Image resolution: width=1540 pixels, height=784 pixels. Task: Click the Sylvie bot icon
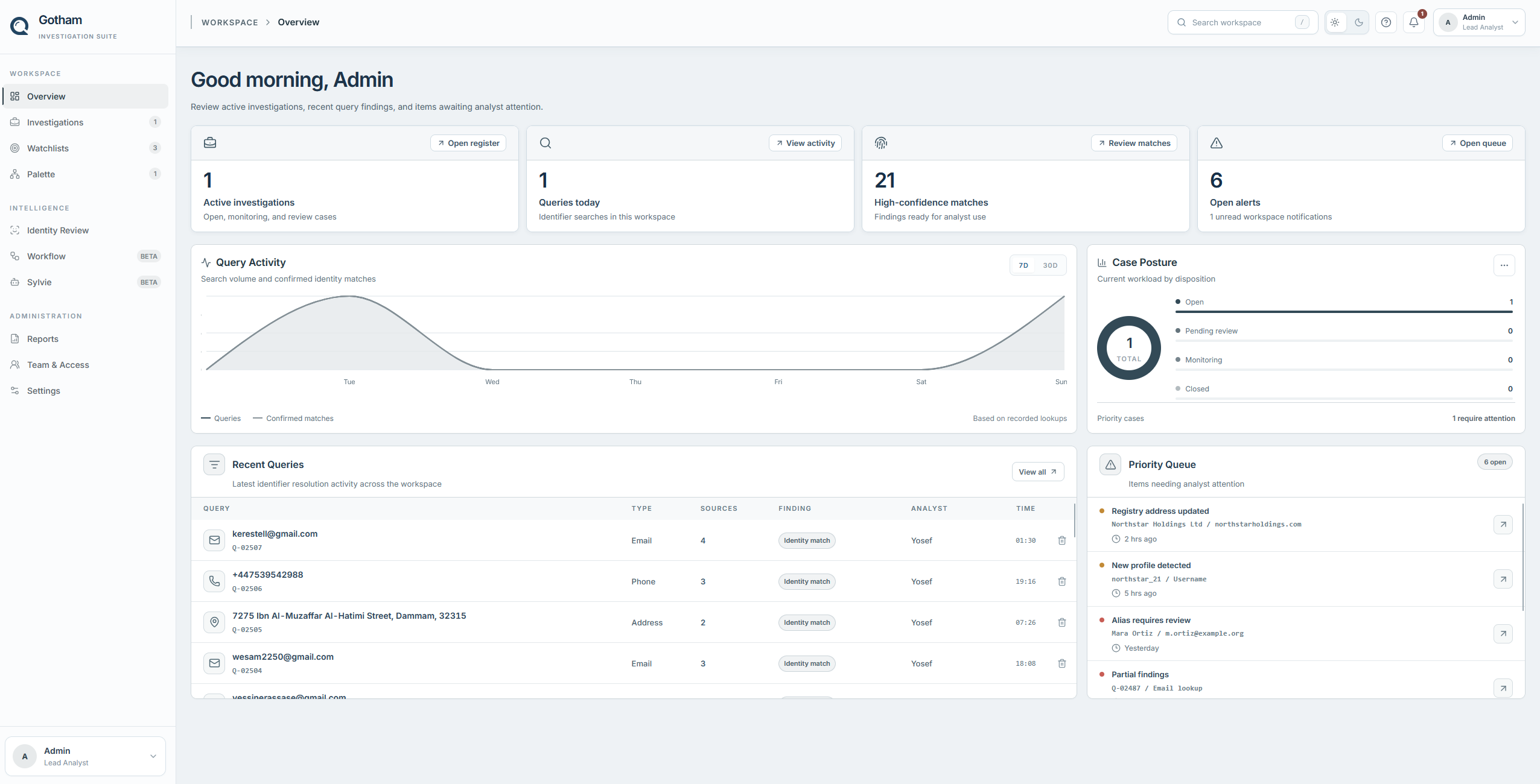pyautogui.click(x=15, y=282)
